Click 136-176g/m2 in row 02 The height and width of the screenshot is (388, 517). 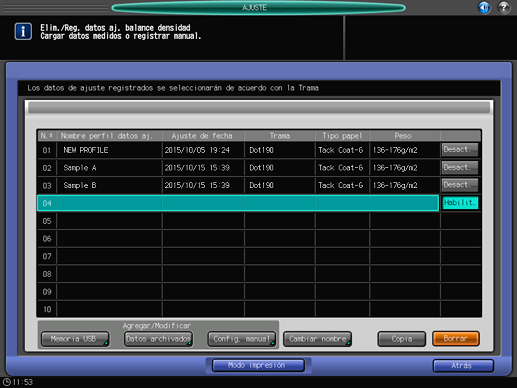tap(395, 168)
